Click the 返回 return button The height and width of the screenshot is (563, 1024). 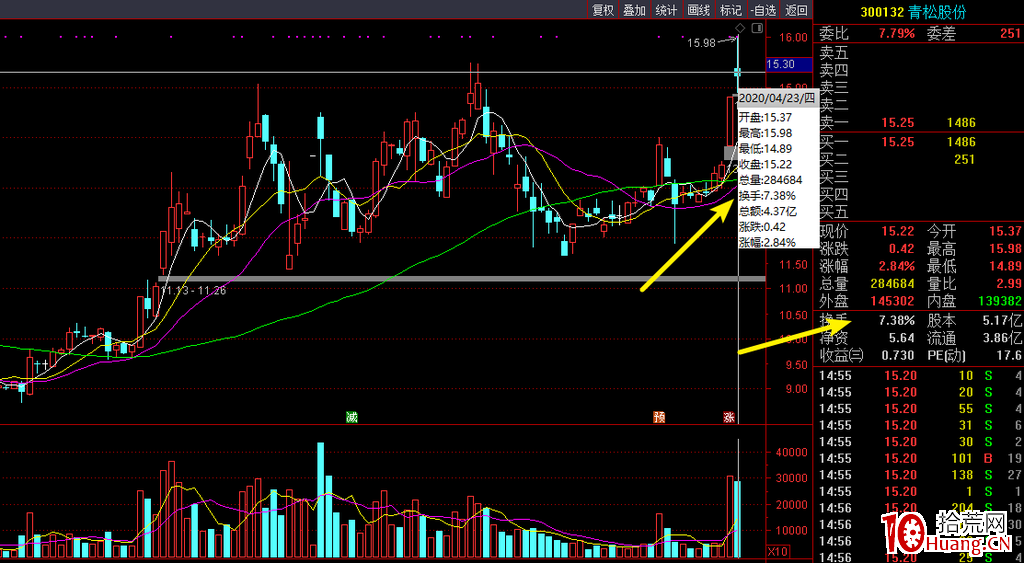coord(797,10)
